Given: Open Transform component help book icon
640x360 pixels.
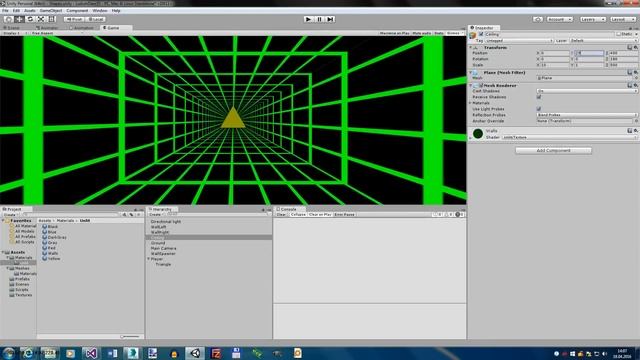Looking at the screenshot, I should (x=629, y=48).
